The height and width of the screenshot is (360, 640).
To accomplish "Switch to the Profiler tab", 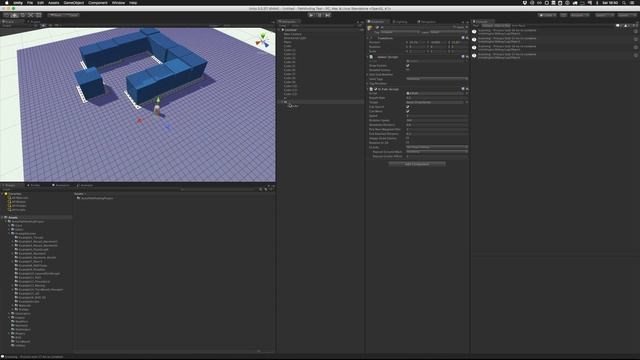I will pyautogui.click(x=35, y=185).
